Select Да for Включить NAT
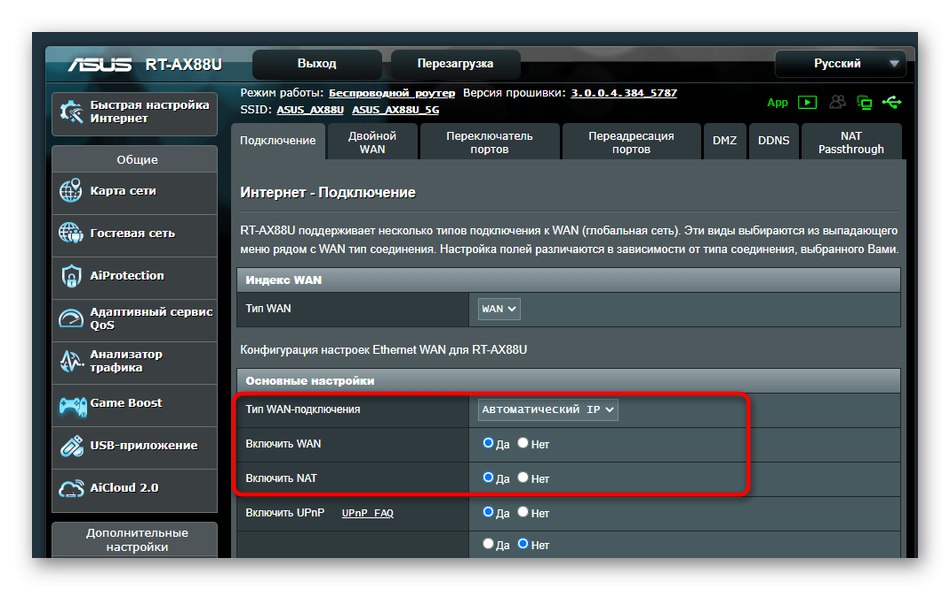 click(x=488, y=477)
